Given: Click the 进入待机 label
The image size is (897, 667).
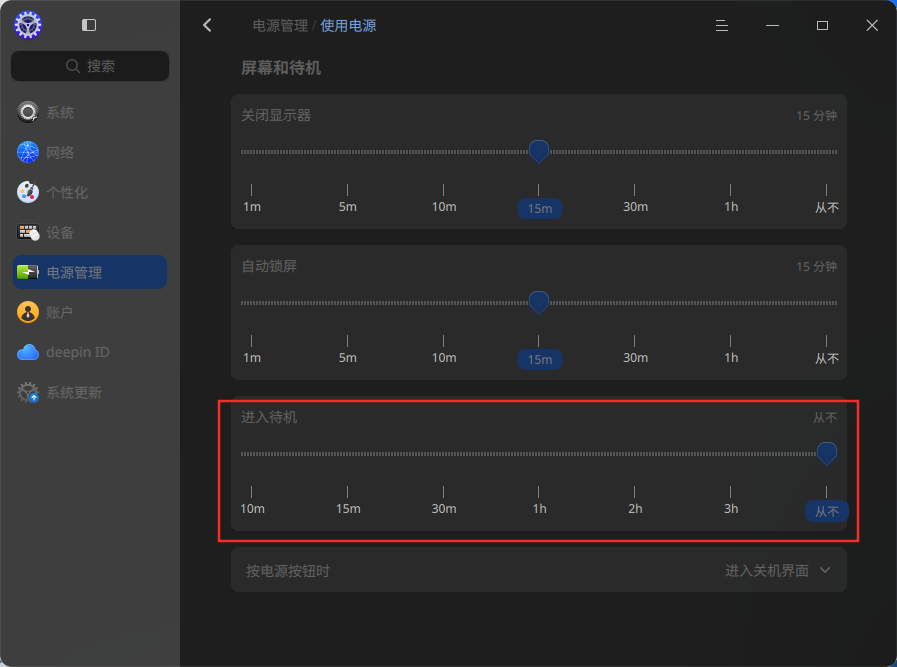Looking at the screenshot, I should click(x=269, y=417).
